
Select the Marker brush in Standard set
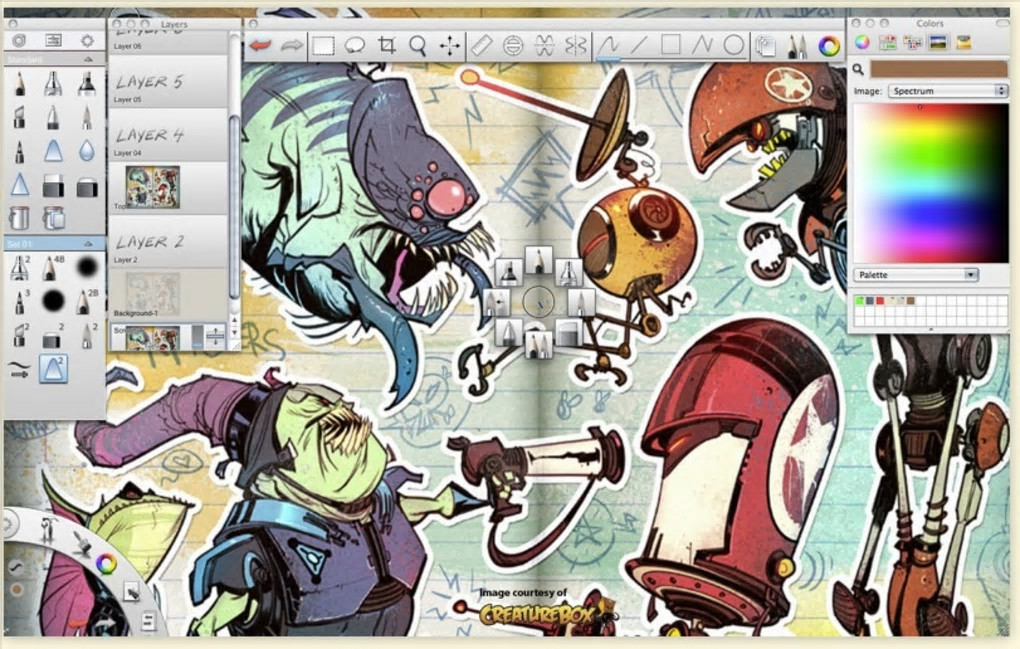(x=87, y=84)
